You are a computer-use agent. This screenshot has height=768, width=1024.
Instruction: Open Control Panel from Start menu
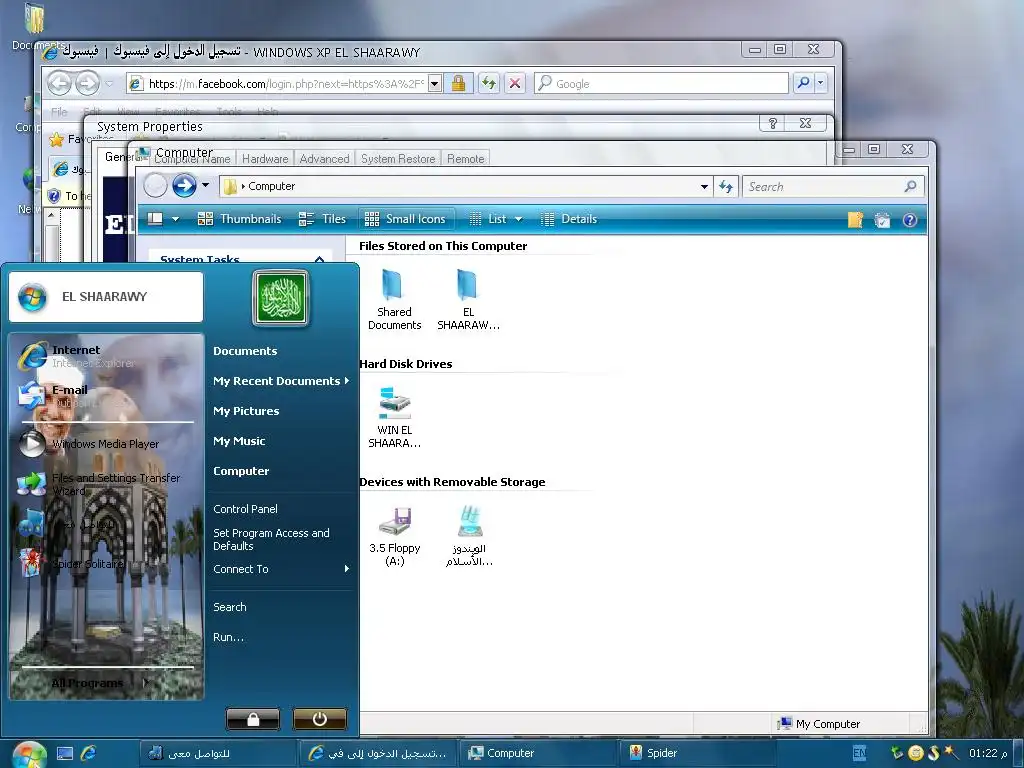245,509
